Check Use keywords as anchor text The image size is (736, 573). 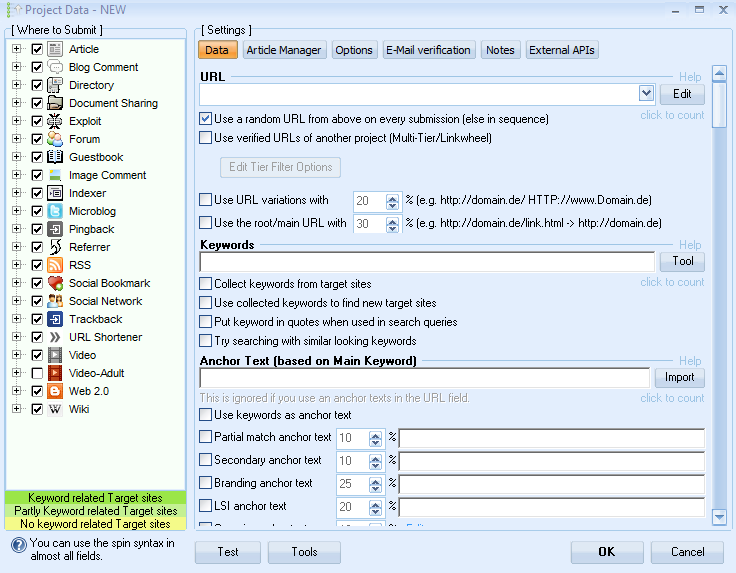point(205,414)
